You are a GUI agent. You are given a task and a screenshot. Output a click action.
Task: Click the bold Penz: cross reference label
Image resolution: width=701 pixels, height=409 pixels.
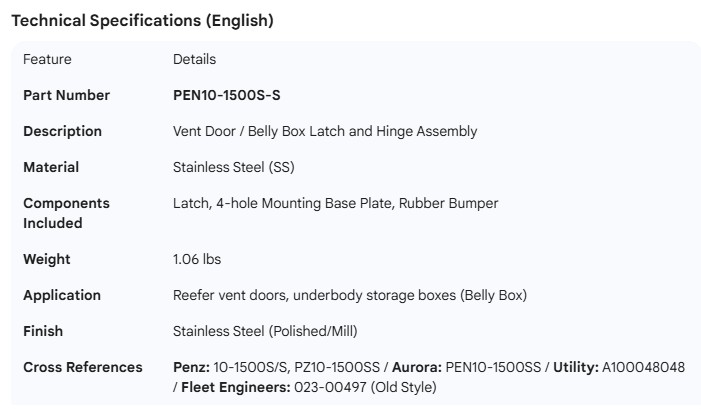click(191, 367)
